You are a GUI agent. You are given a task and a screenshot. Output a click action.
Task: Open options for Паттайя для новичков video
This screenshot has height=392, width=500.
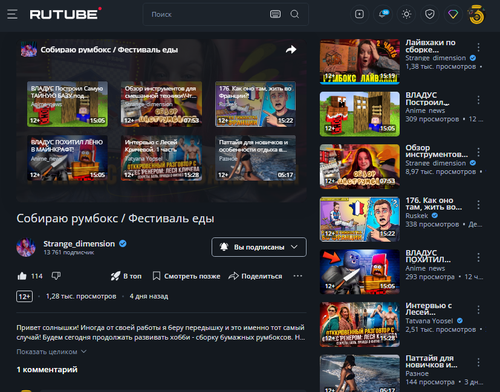click(478, 362)
